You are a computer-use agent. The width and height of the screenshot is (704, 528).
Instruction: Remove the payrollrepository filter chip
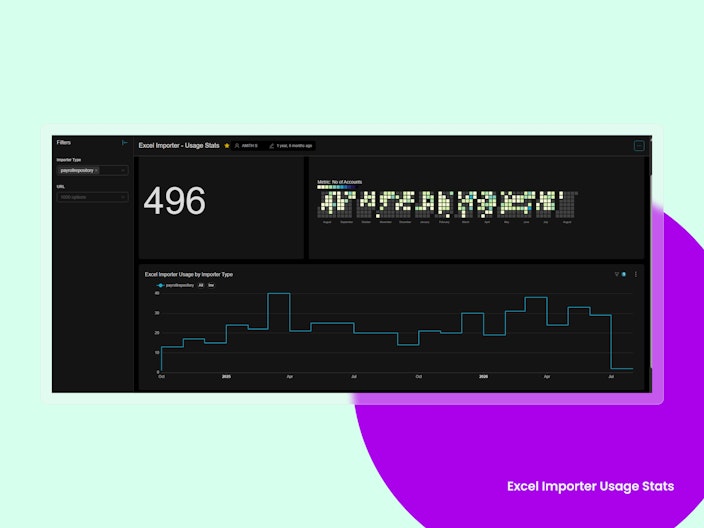[x=96, y=171]
